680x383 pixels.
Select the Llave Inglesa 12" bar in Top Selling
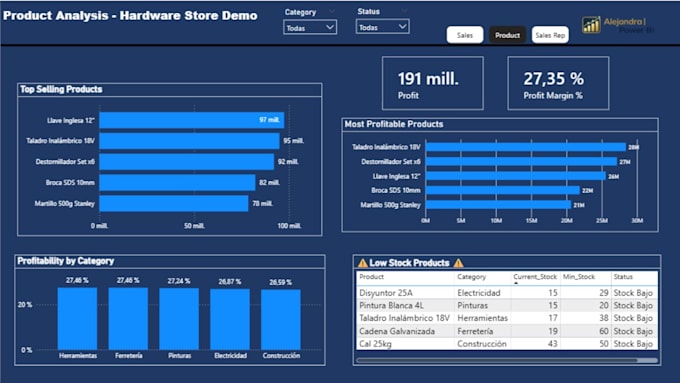[192, 120]
